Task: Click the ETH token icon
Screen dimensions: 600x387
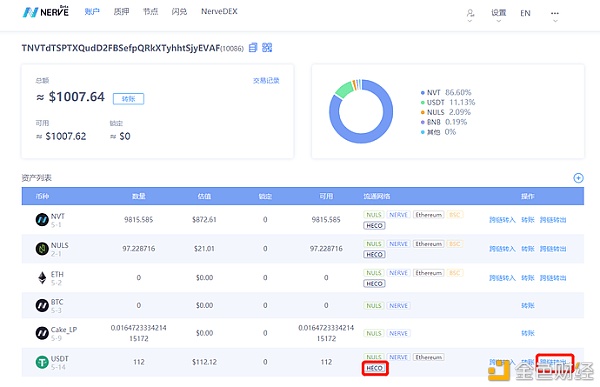Action: [42, 278]
